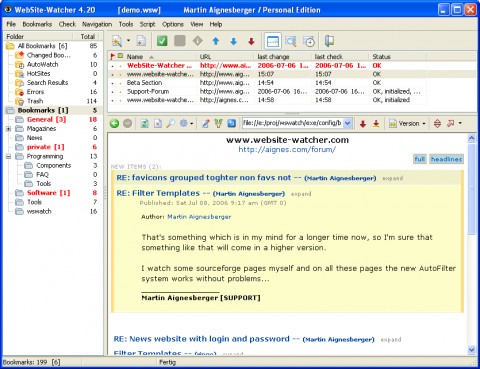Select the Trash folder
This screenshot has width=480, height=369.
click(x=35, y=101)
